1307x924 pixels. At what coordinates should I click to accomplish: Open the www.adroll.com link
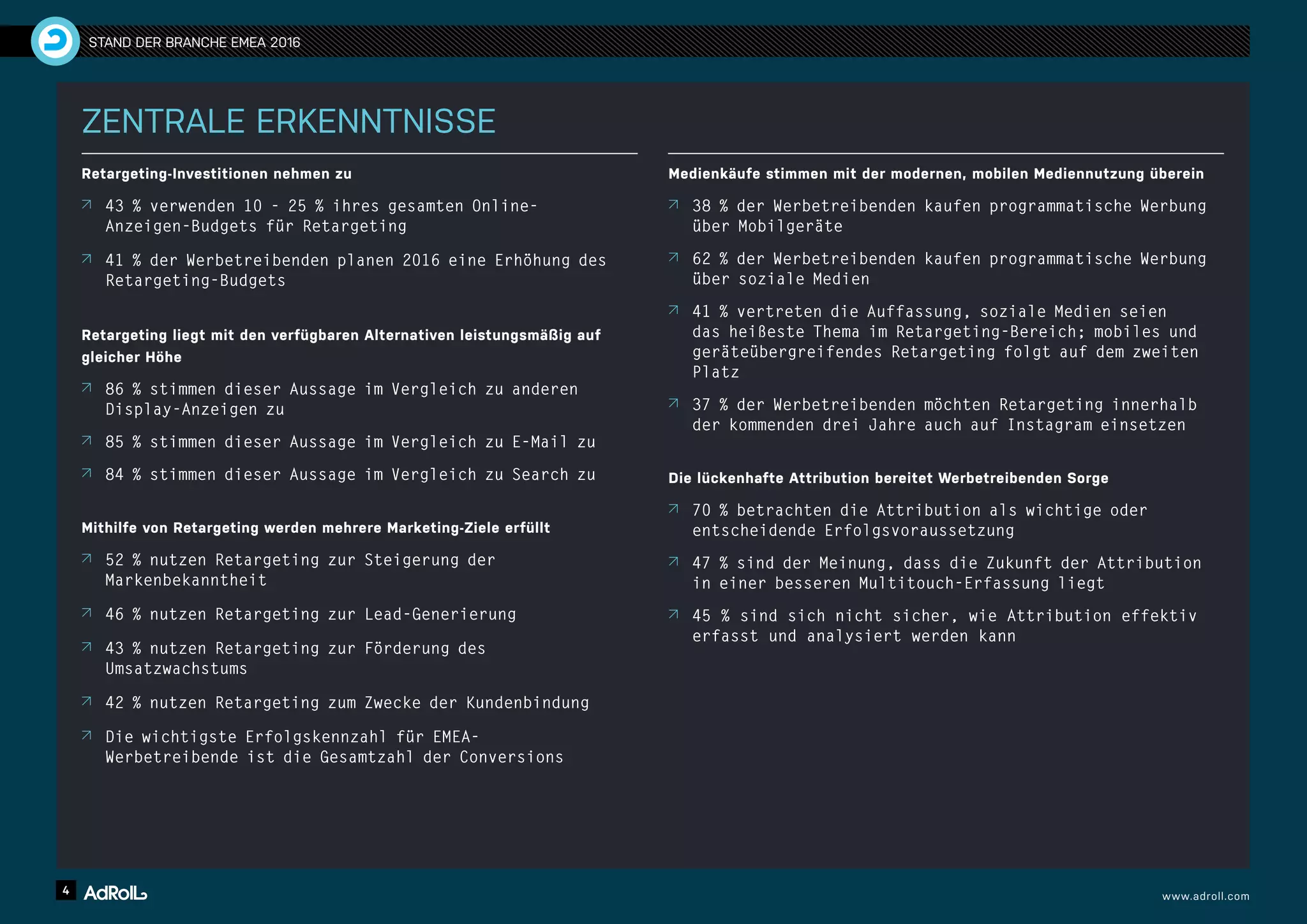click(1205, 896)
